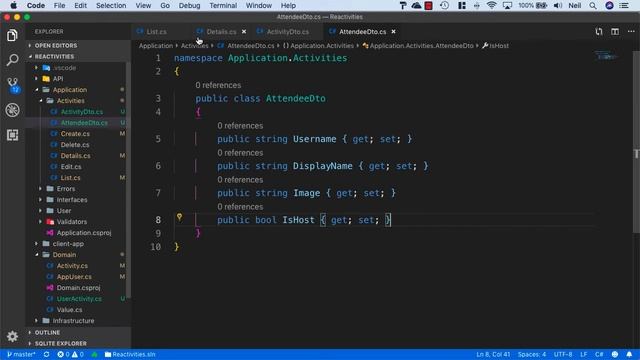Open Application.csproj in the explorer
The image size is (640, 360).
pyautogui.click(x=84, y=233)
